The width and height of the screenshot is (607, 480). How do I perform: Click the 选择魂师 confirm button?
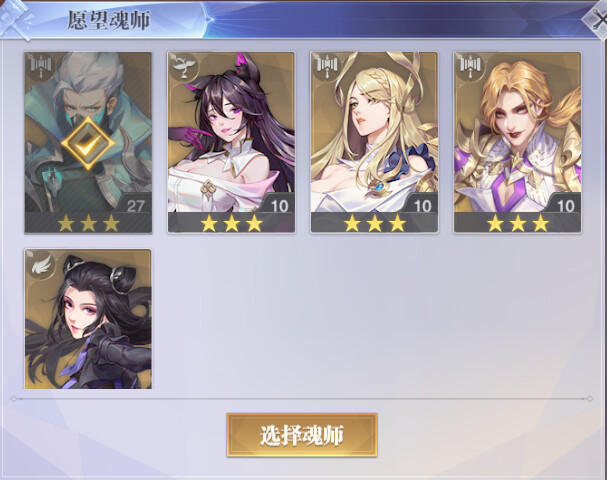pos(302,435)
